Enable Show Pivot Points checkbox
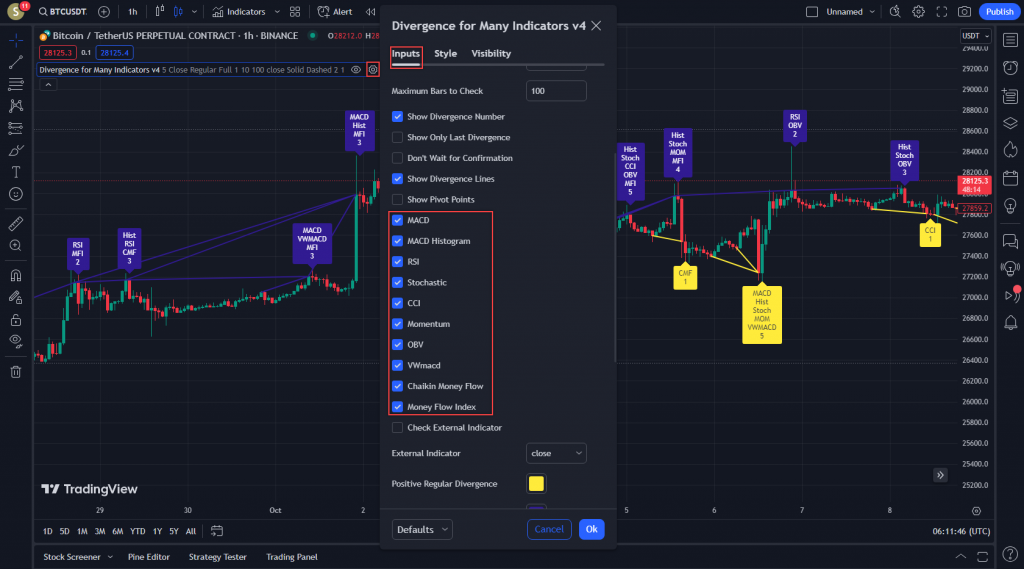The height and width of the screenshot is (569, 1024). click(x=397, y=199)
